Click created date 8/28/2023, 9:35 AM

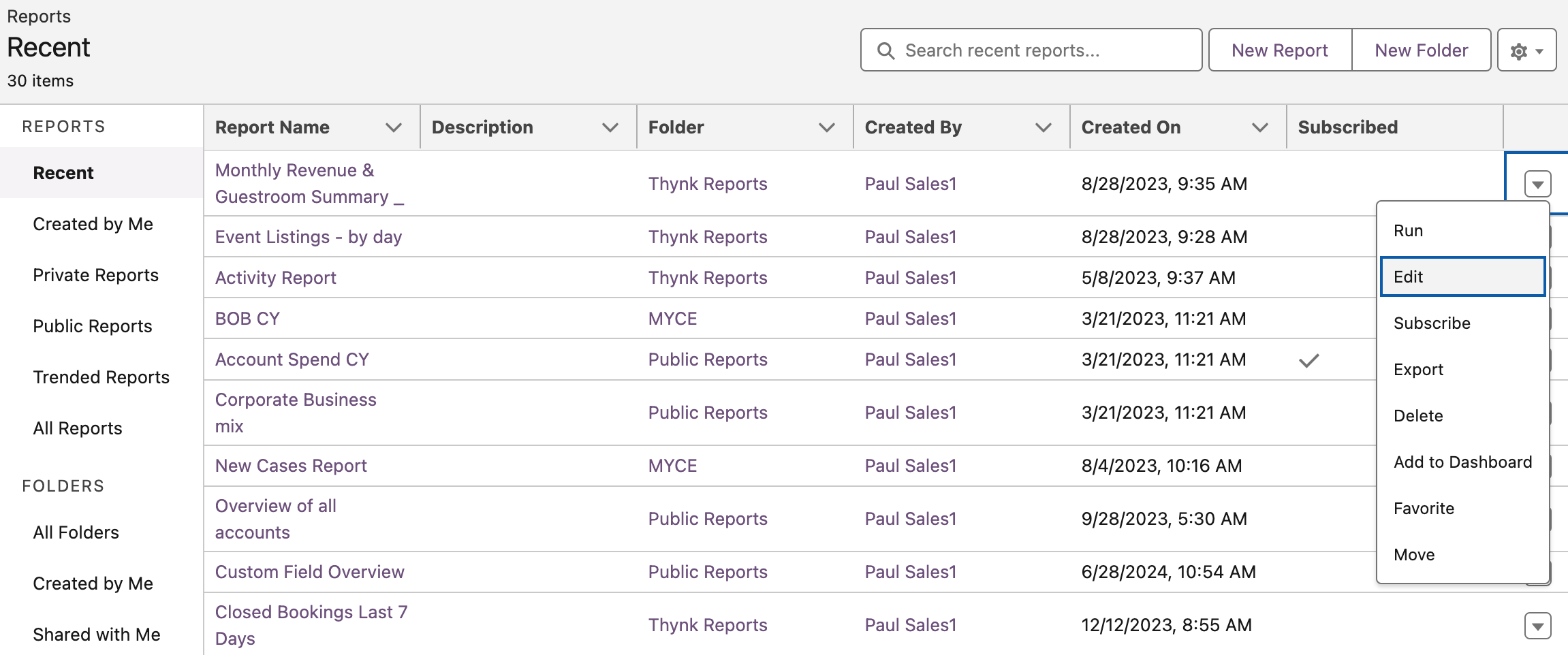(x=1164, y=184)
